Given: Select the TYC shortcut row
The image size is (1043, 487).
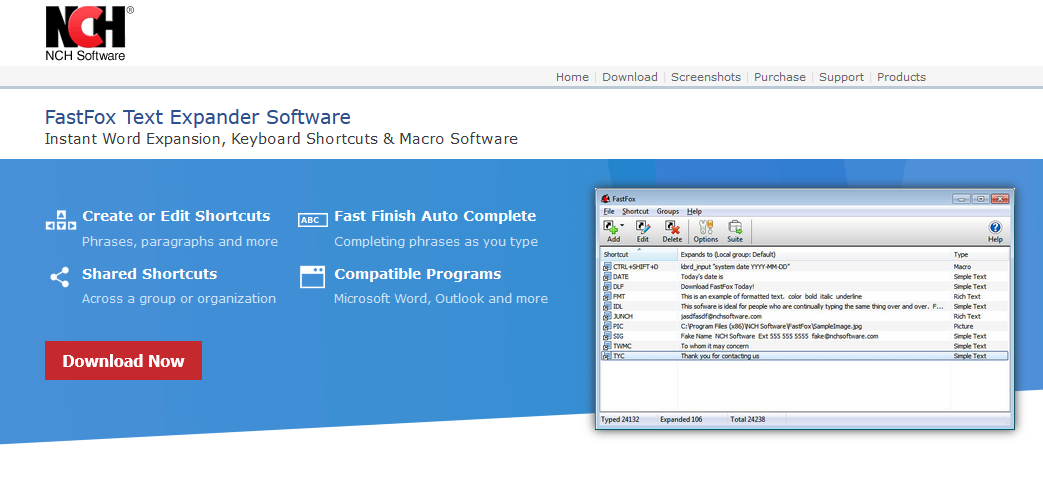Looking at the screenshot, I should tap(805, 356).
